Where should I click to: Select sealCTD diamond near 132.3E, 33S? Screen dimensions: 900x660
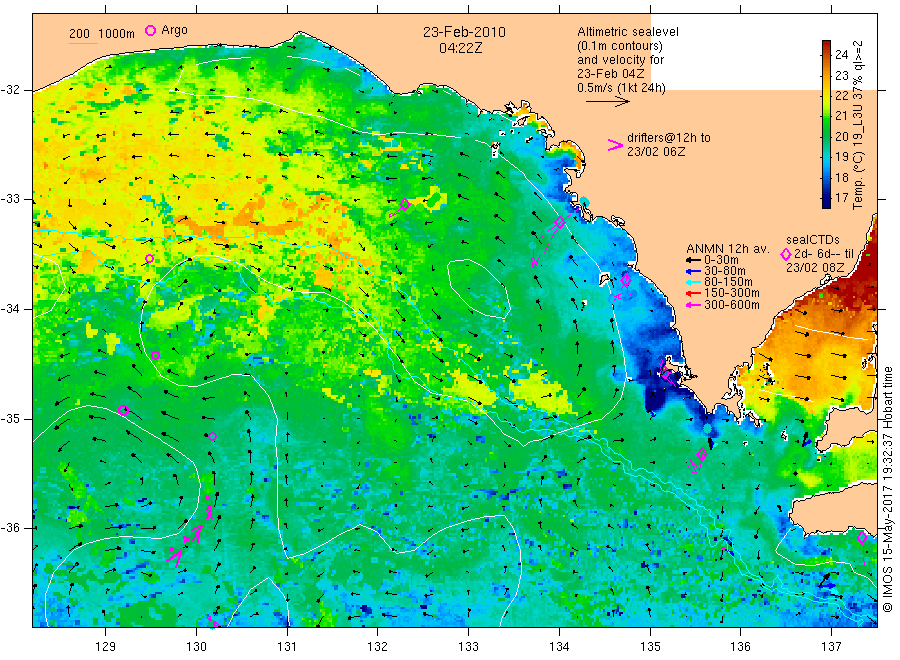point(405,204)
